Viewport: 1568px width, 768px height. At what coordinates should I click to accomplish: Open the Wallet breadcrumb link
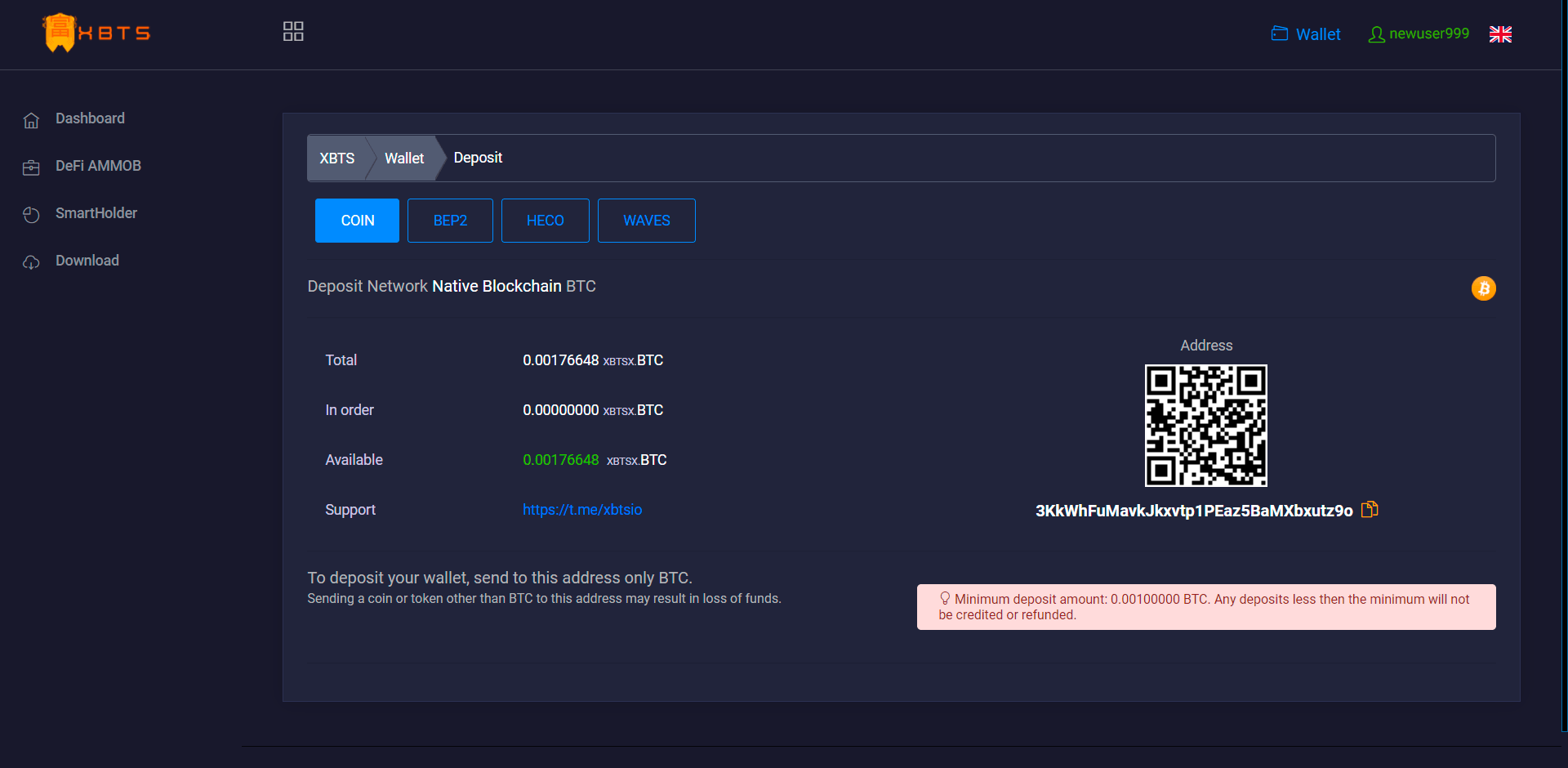[x=403, y=158]
